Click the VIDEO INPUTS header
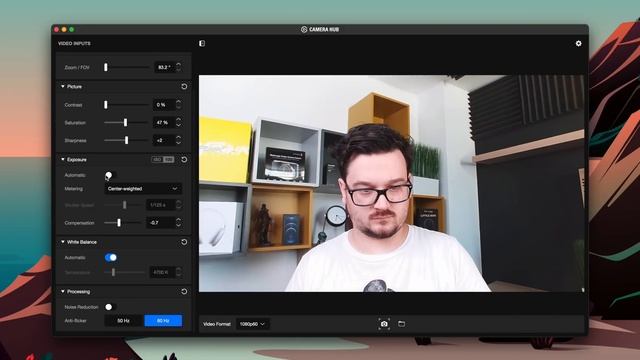 coord(74,43)
